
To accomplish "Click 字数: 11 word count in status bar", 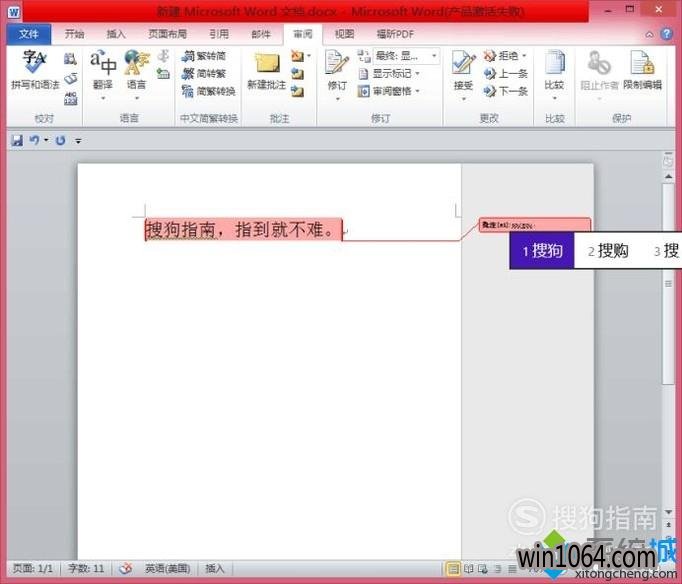I will (86, 568).
